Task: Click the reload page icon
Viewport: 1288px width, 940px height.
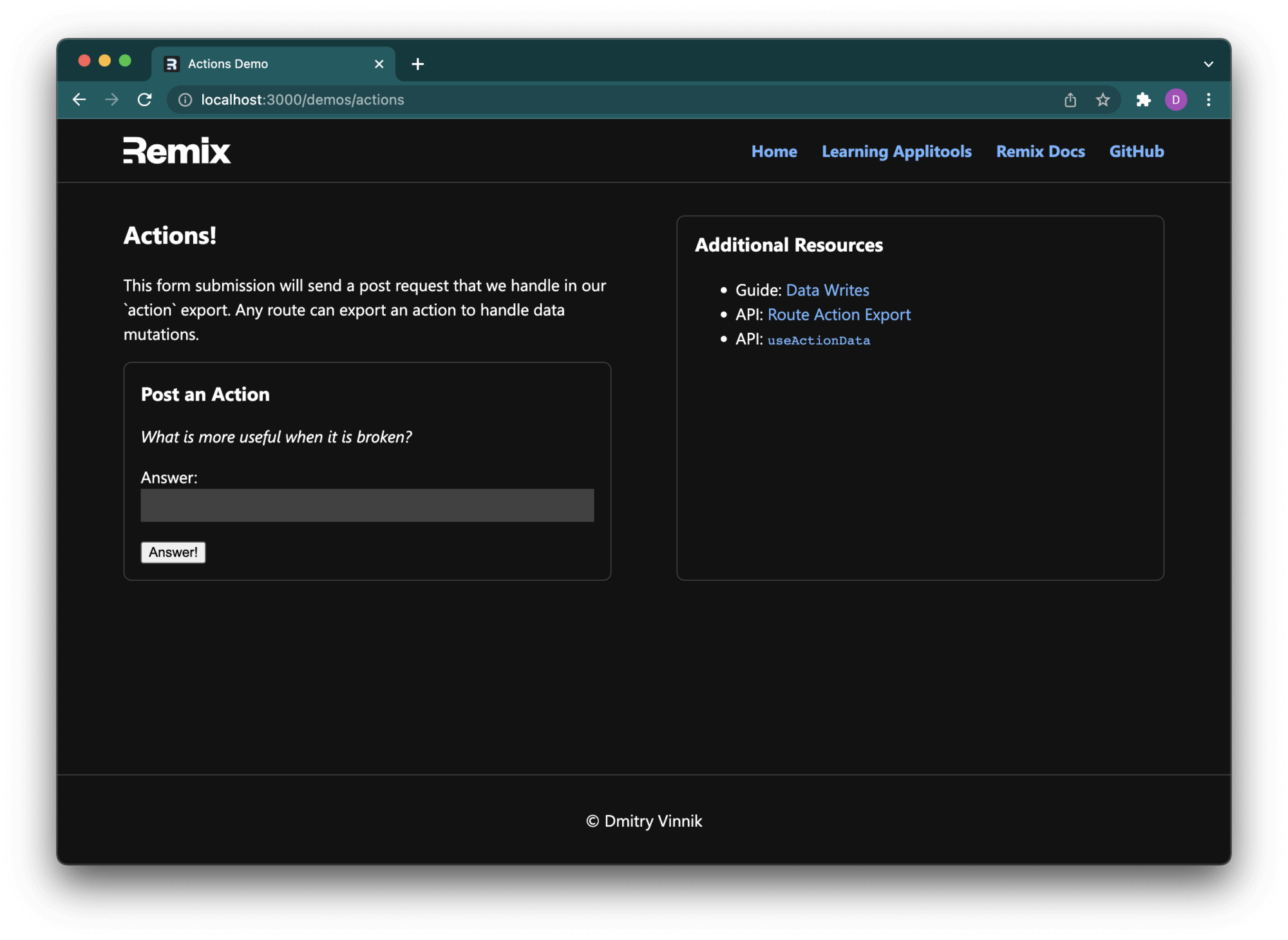Action: (145, 100)
